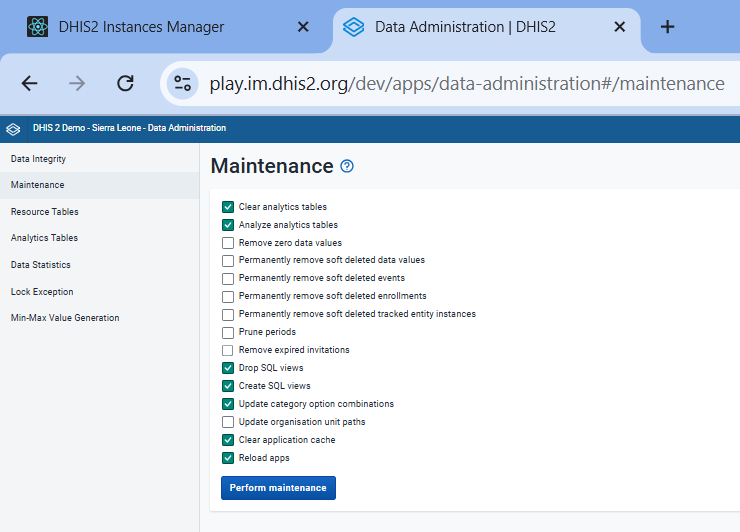Open the Maintenance help question-mark icon
The height and width of the screenshot is (532, 740).
347,166
